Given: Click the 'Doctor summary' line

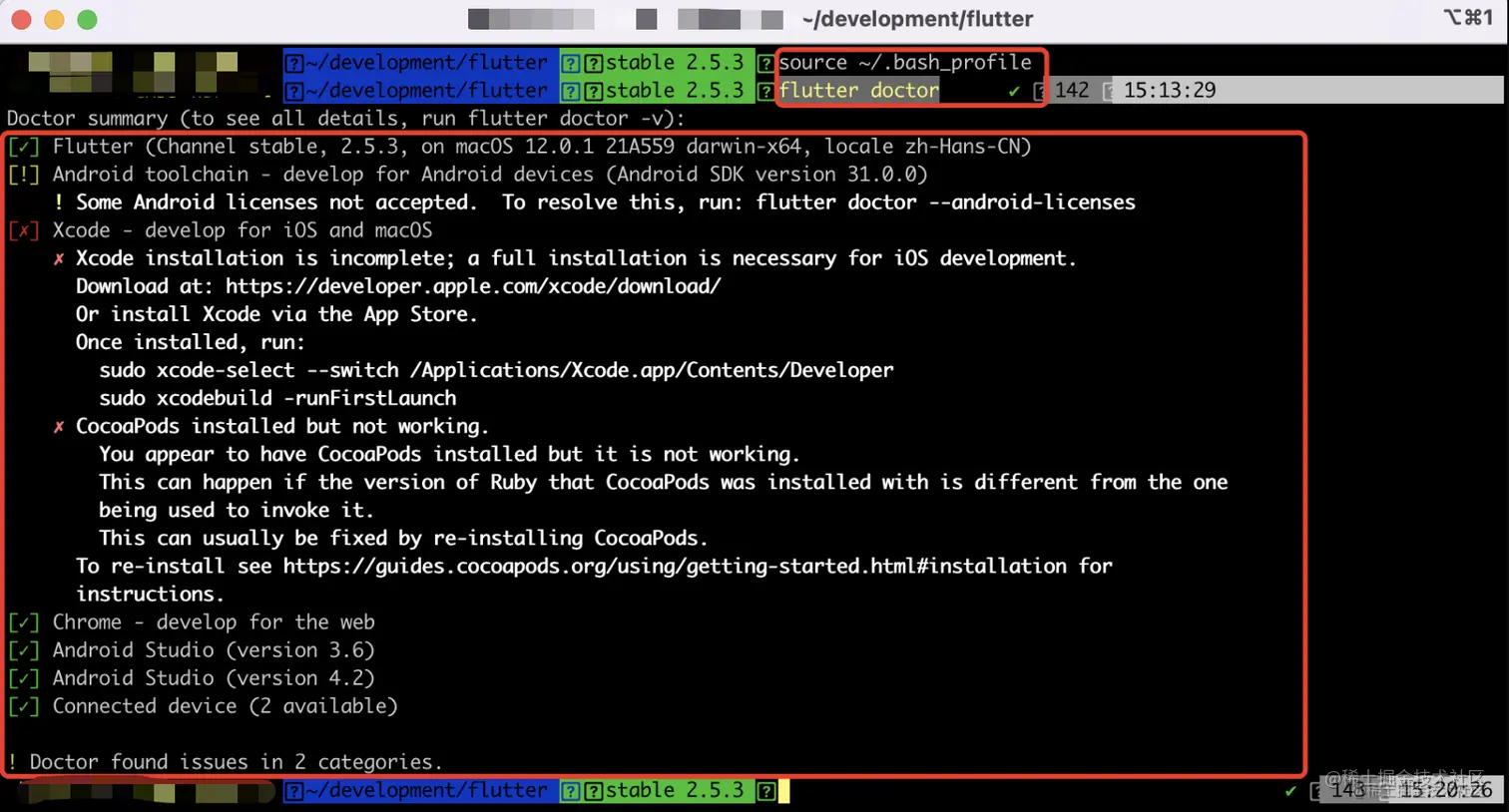Looking at the screenshot, I should click(x=345, y=118).
